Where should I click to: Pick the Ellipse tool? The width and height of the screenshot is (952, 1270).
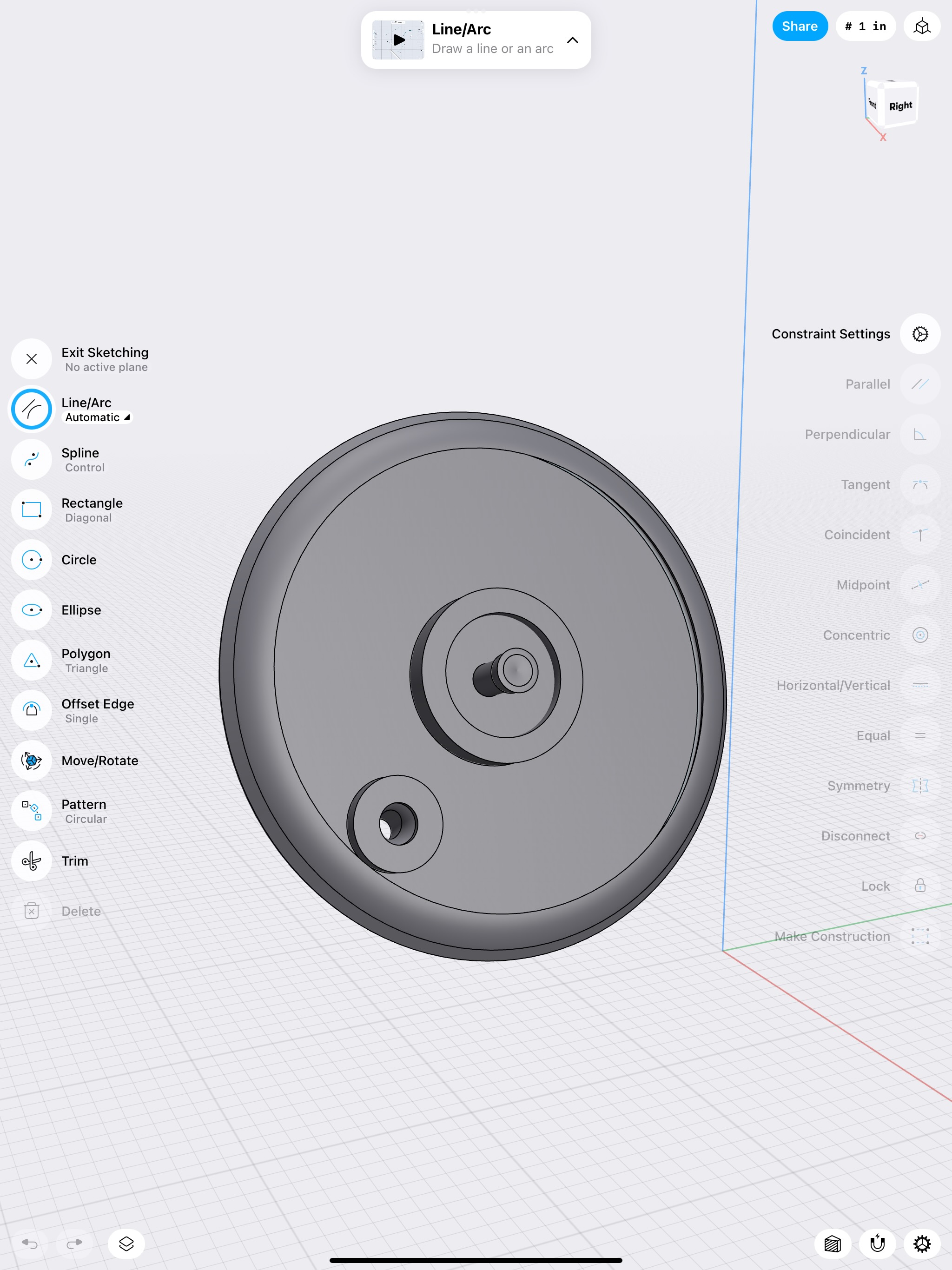point(32,610)
